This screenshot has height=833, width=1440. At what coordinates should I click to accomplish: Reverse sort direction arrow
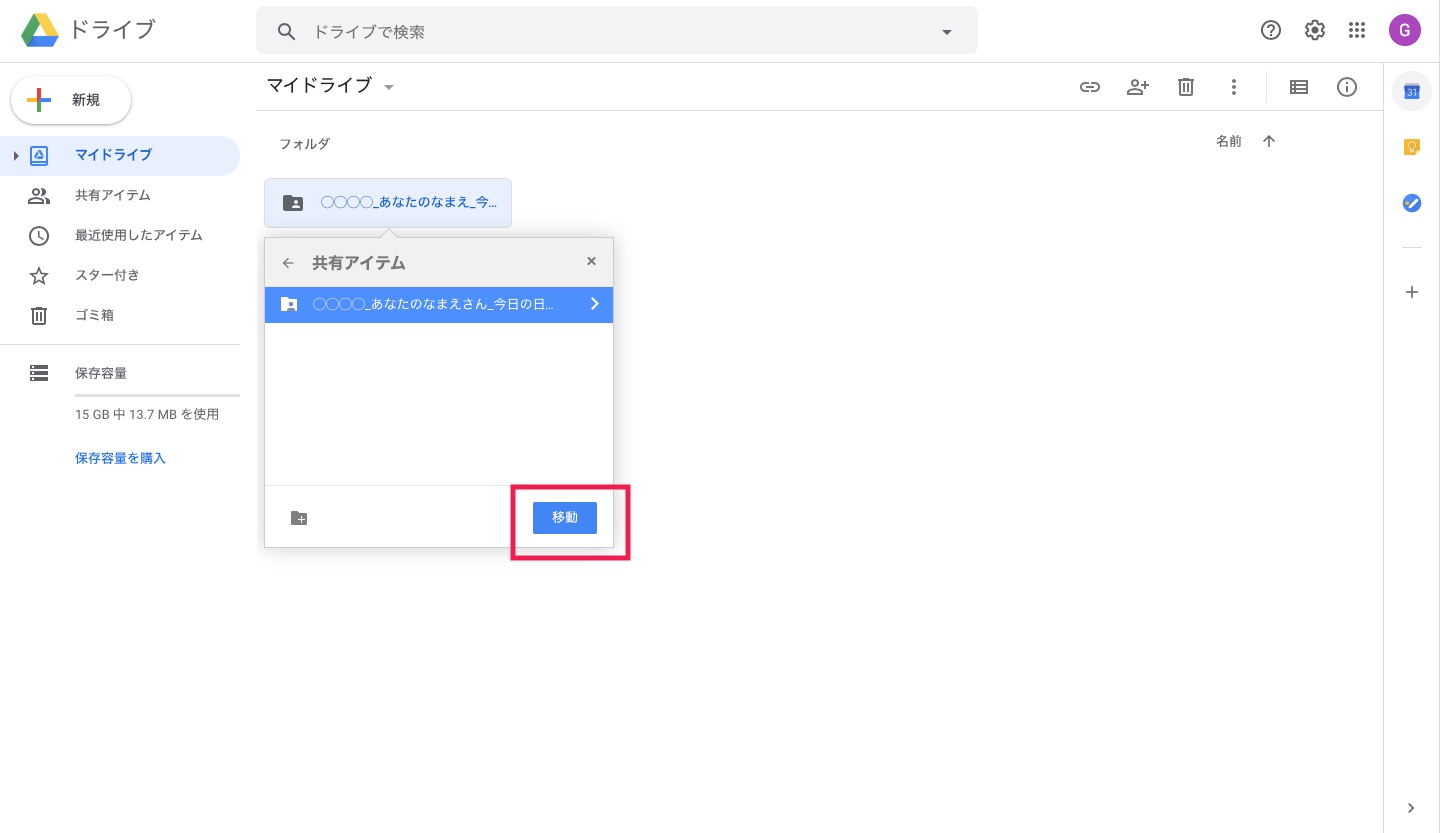point(1269,142)
